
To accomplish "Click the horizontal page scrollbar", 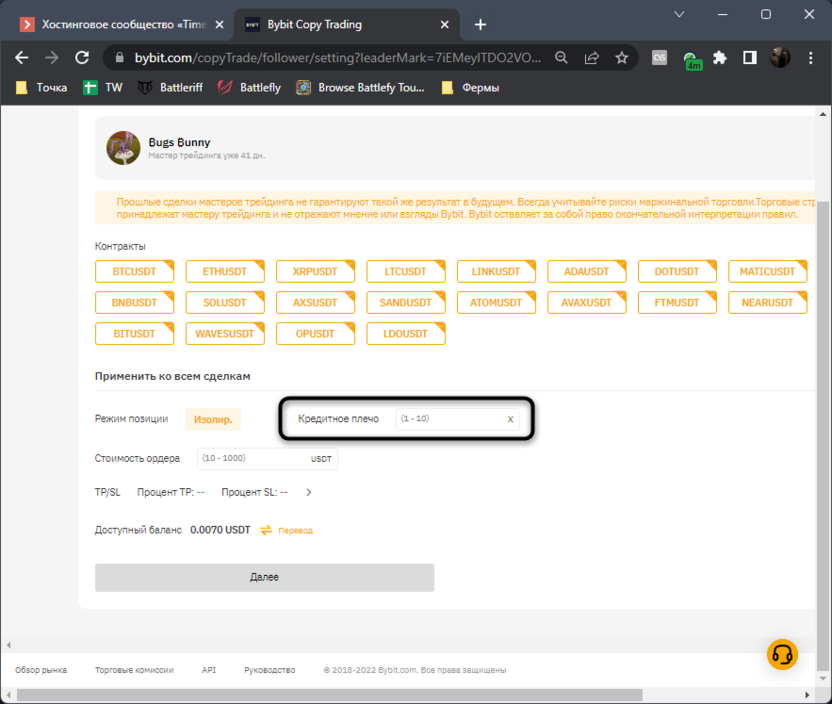I will click(400, 695).
